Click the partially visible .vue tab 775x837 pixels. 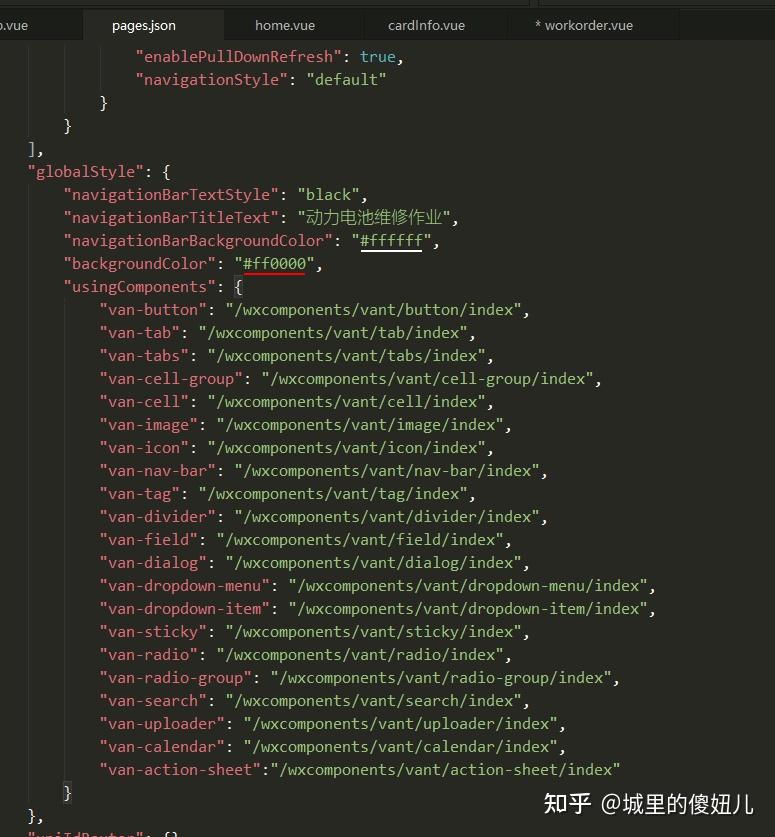[14, 26]
